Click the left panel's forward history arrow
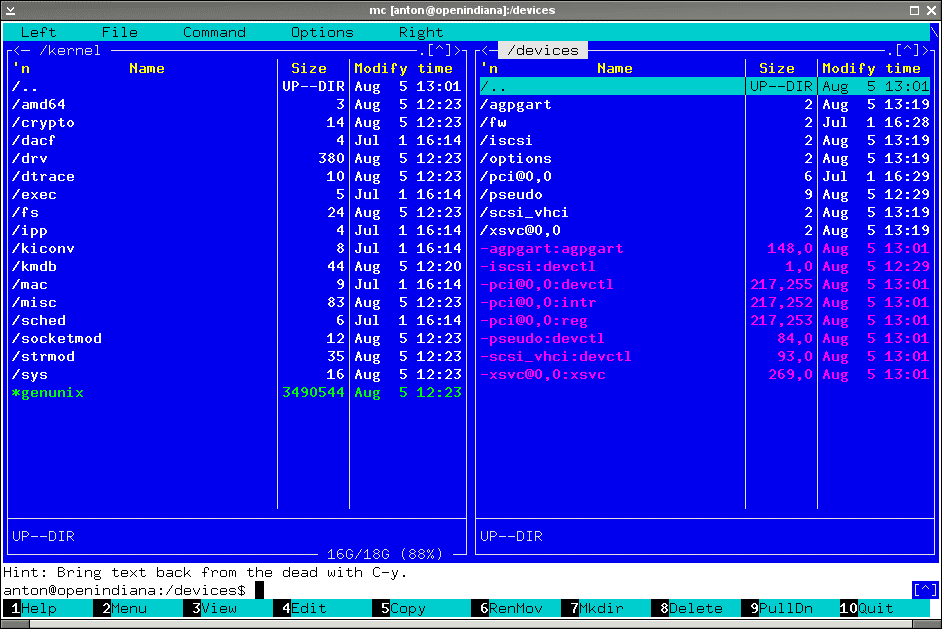The height and width of the screenshot is (629, 942). (459, 50)
